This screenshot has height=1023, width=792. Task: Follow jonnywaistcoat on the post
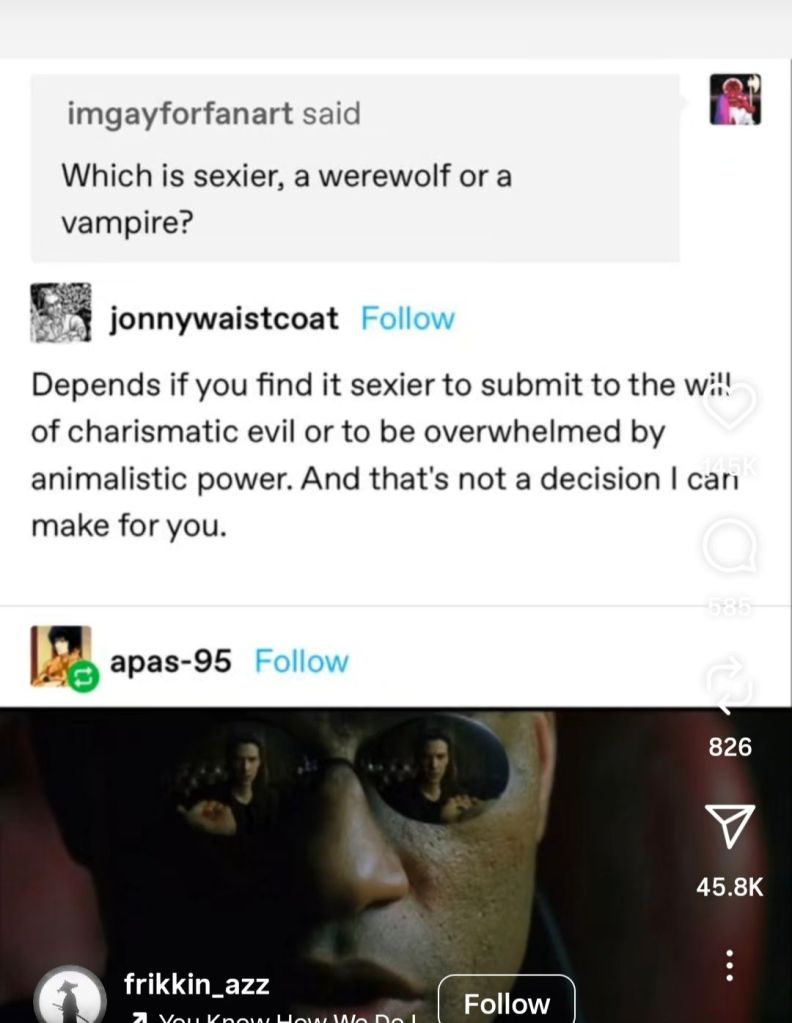408,318
